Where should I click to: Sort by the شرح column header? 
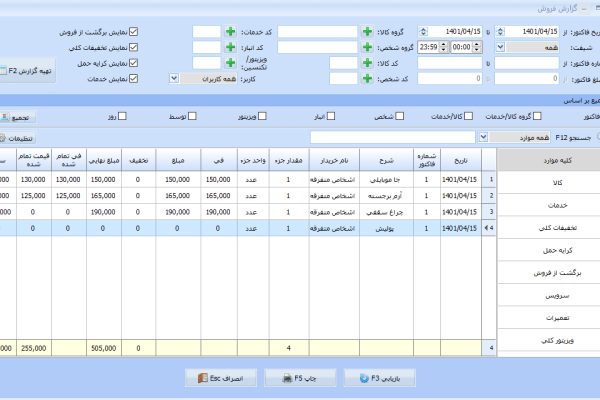[x=386, y=160]
